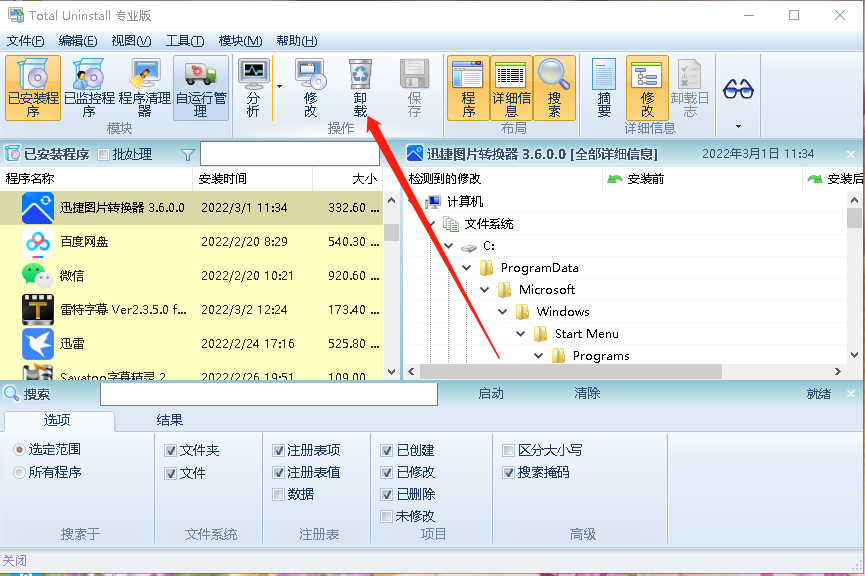Uncheck the 注册表值 checkbox

tap(278, 472)
